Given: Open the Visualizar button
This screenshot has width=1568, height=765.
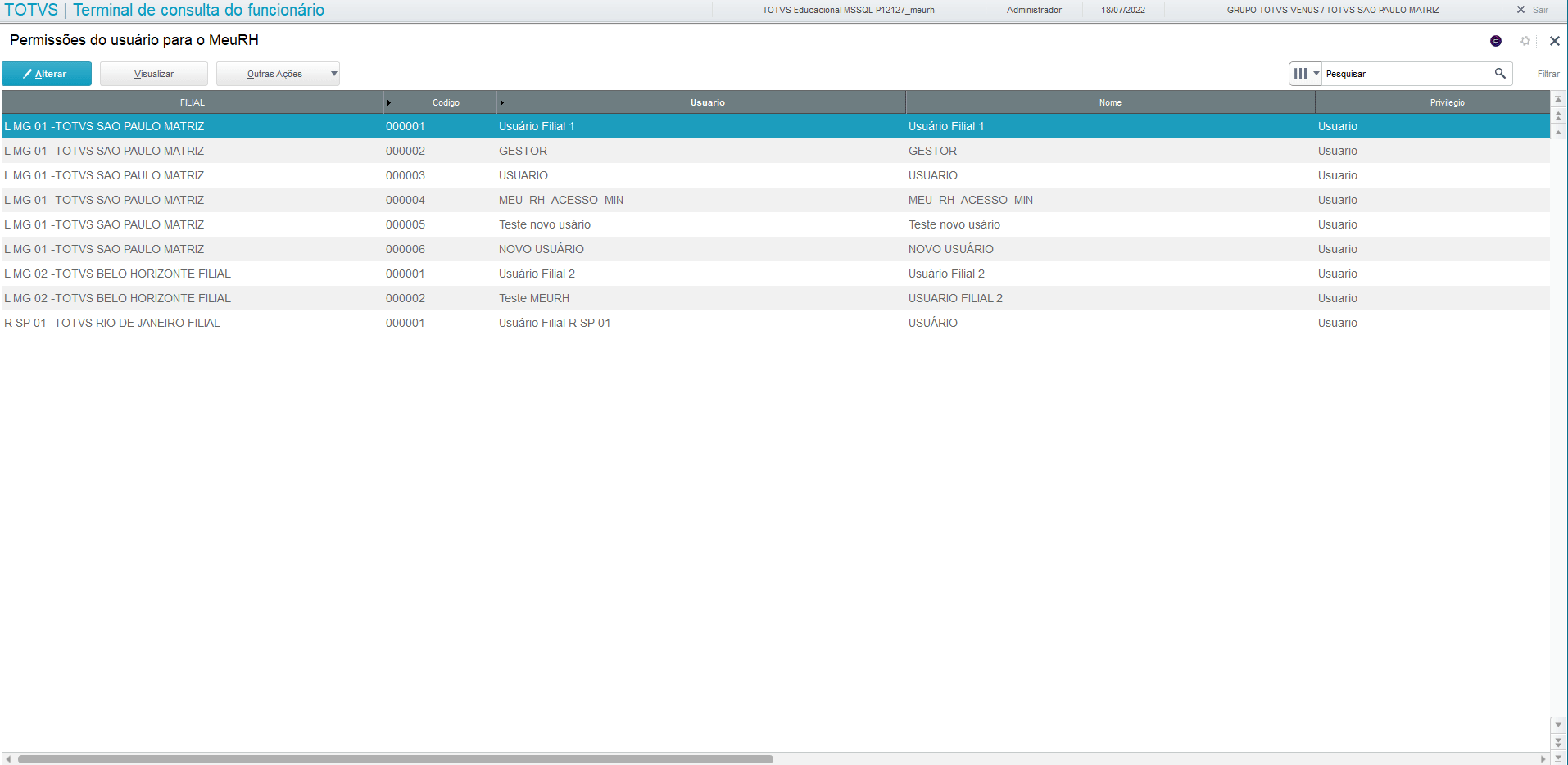Looking at the screenshot, I should pos(154,74).
